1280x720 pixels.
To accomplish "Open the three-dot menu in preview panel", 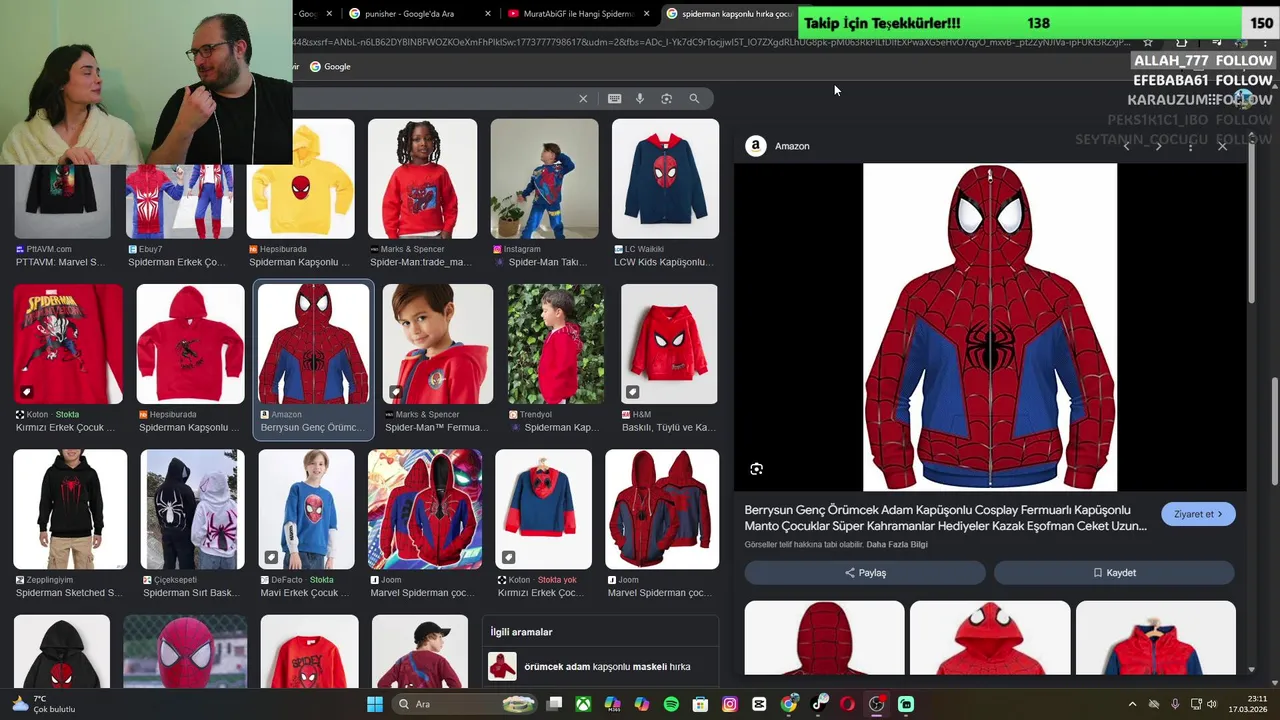I will pyautogui.click(x=1190, y=146).
